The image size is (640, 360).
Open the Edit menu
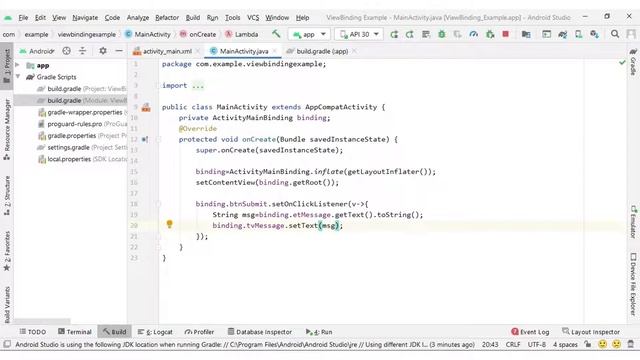click(40, 18)
